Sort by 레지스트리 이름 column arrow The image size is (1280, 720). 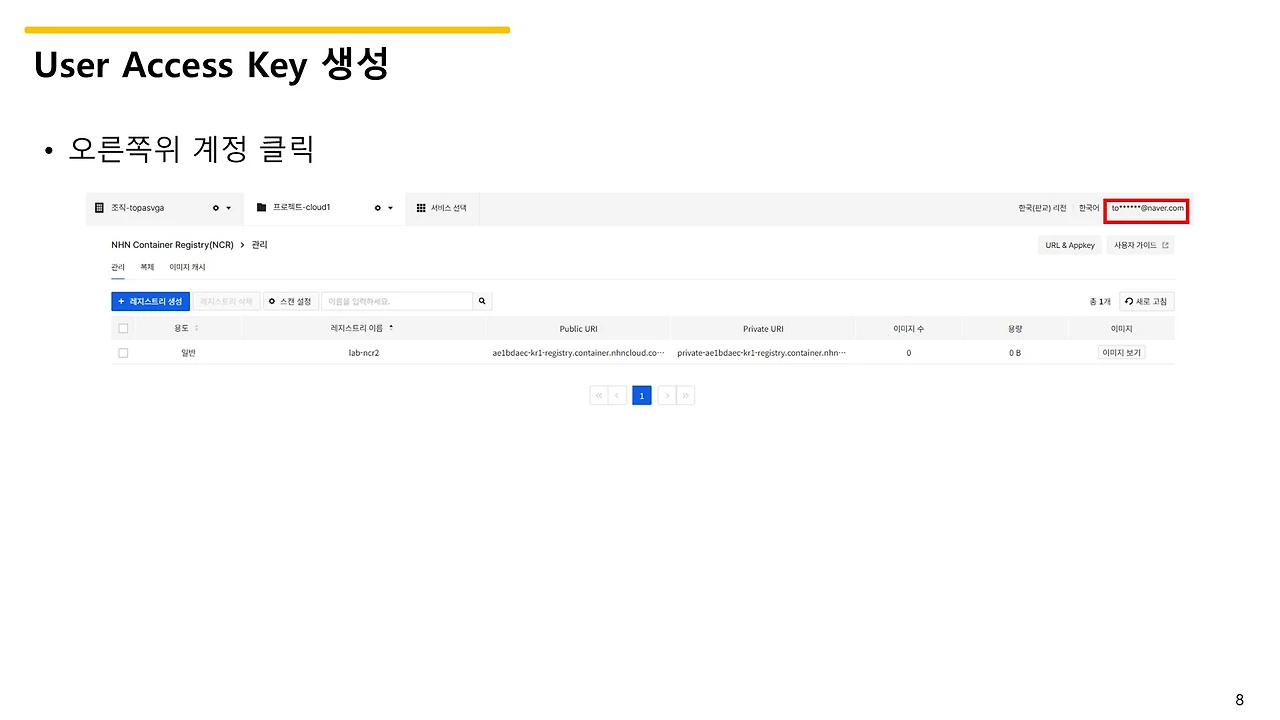pos(391,327)
